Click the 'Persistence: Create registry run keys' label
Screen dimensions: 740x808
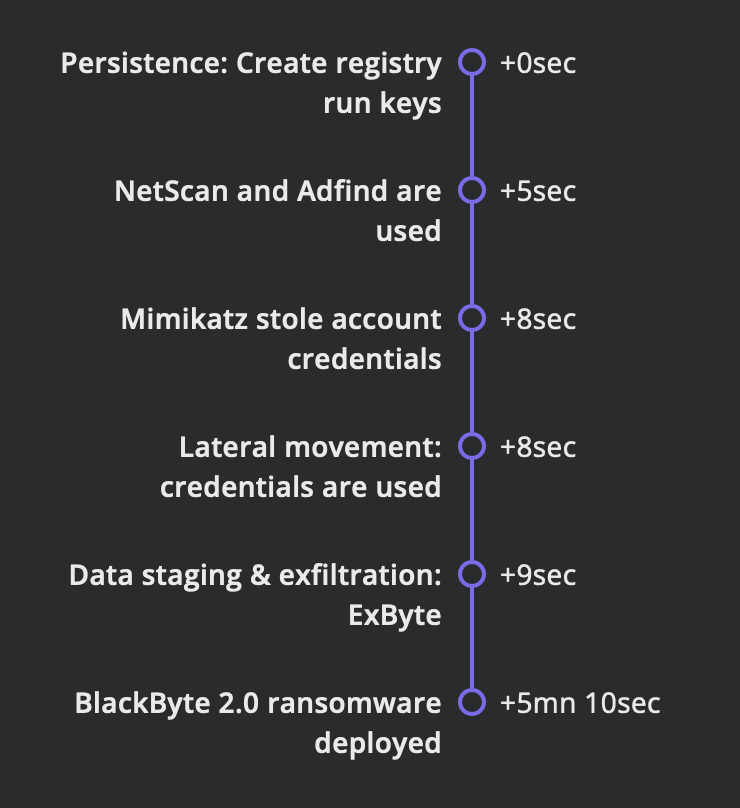[251, 83]
